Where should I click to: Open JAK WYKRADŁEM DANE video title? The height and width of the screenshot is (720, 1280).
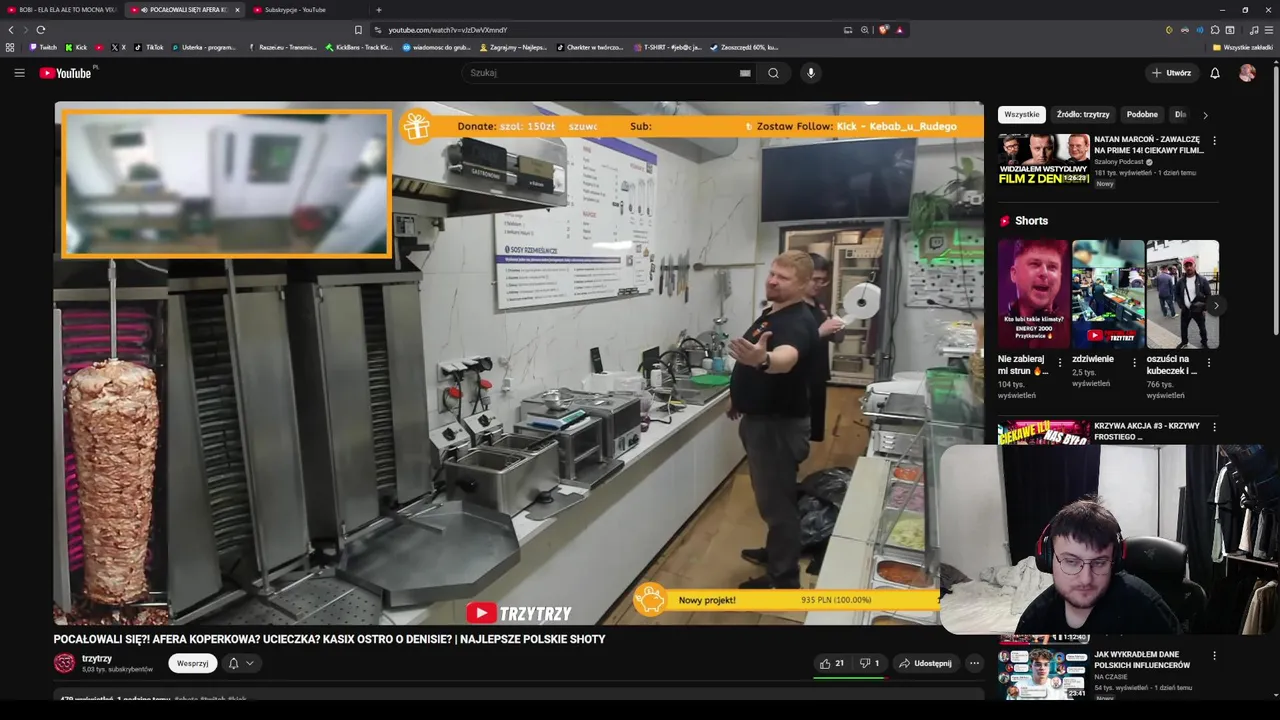coord(1142,660)
